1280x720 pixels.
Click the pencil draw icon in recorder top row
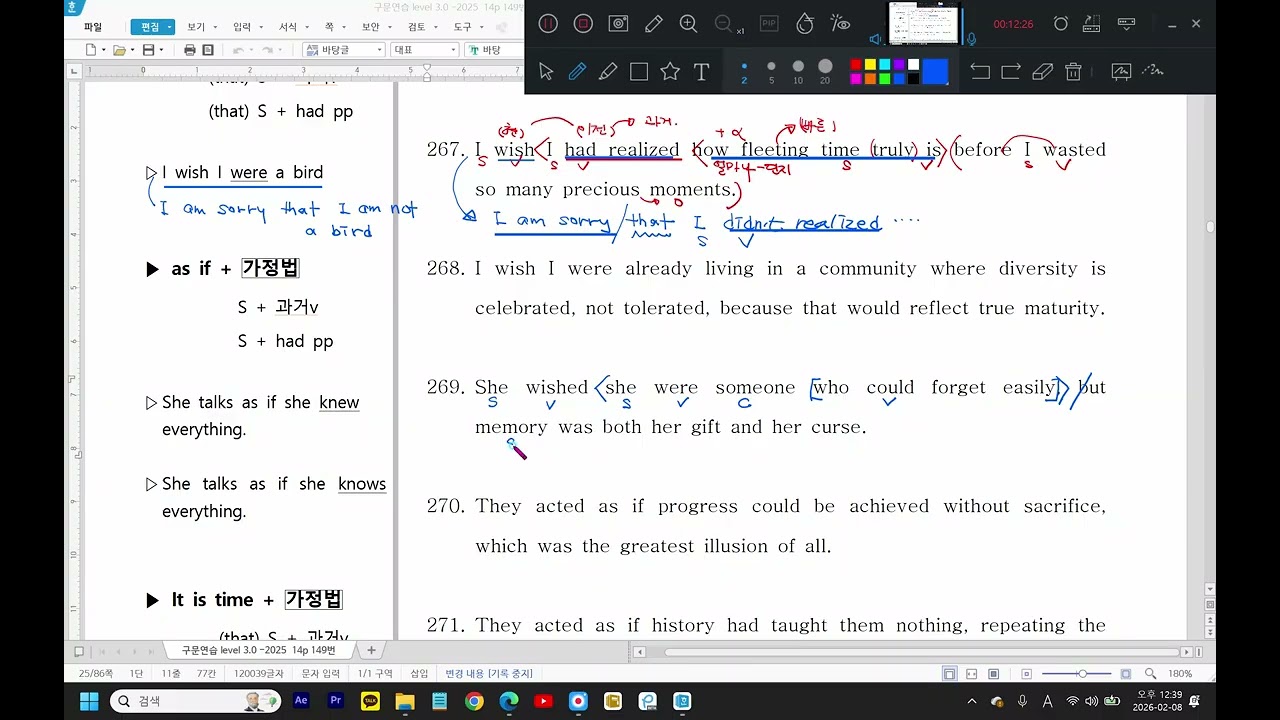click(x=654, y=23)
